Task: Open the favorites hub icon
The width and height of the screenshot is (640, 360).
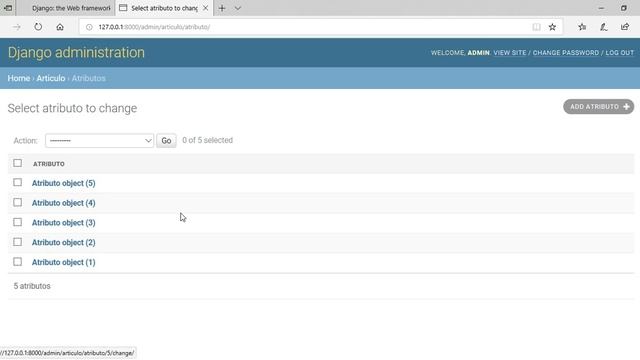Action: 582,27
